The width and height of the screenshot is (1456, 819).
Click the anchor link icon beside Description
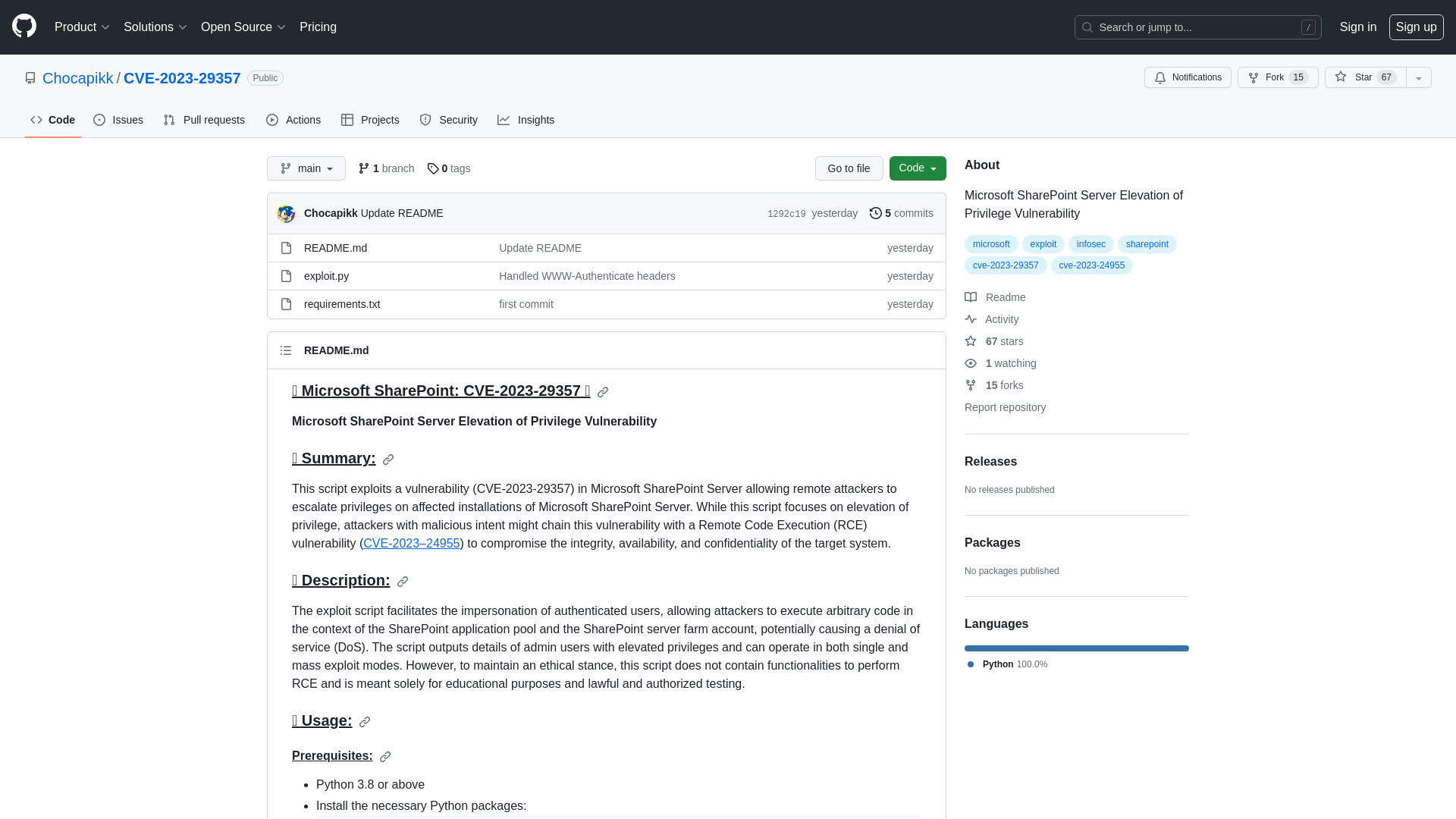[403, 582]
